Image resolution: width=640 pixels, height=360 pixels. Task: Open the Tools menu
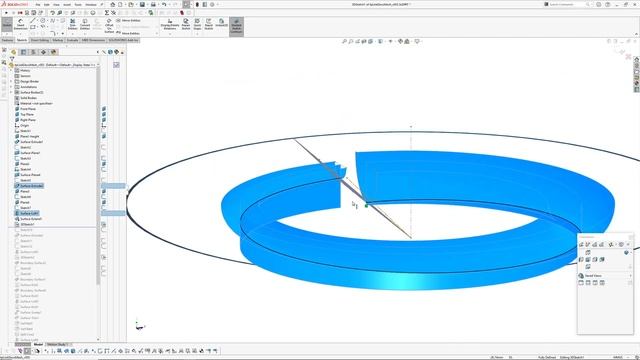78,4
